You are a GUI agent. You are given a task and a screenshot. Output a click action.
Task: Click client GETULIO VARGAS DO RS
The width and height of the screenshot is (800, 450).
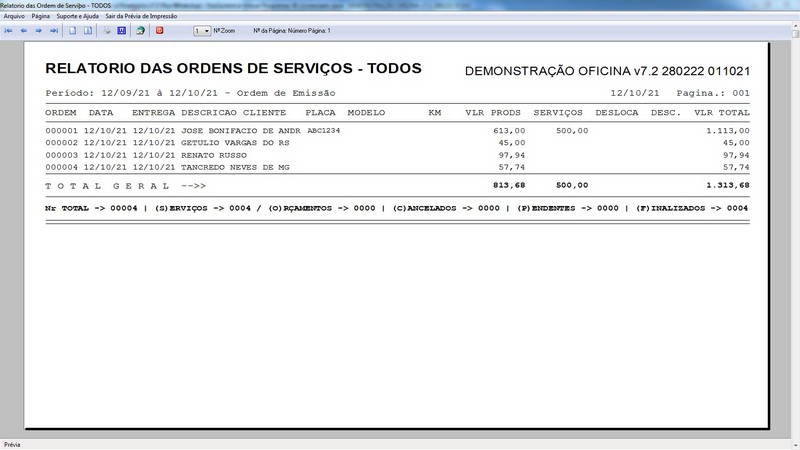(235, 143)
